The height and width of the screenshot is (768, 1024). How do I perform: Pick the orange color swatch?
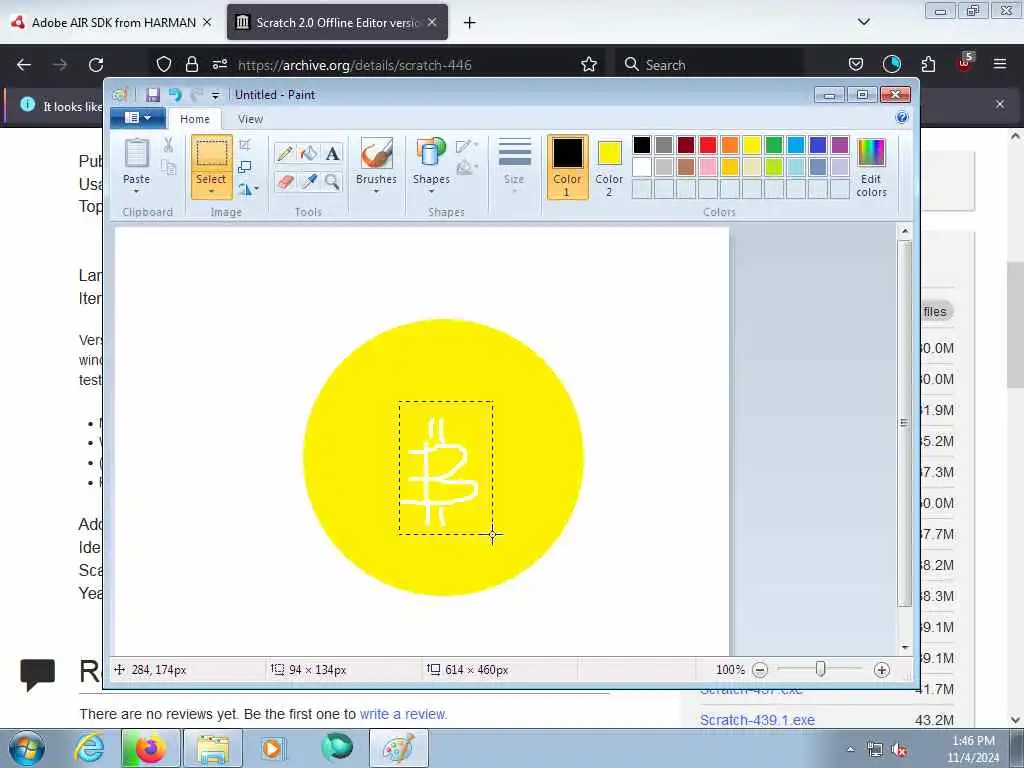730,145
